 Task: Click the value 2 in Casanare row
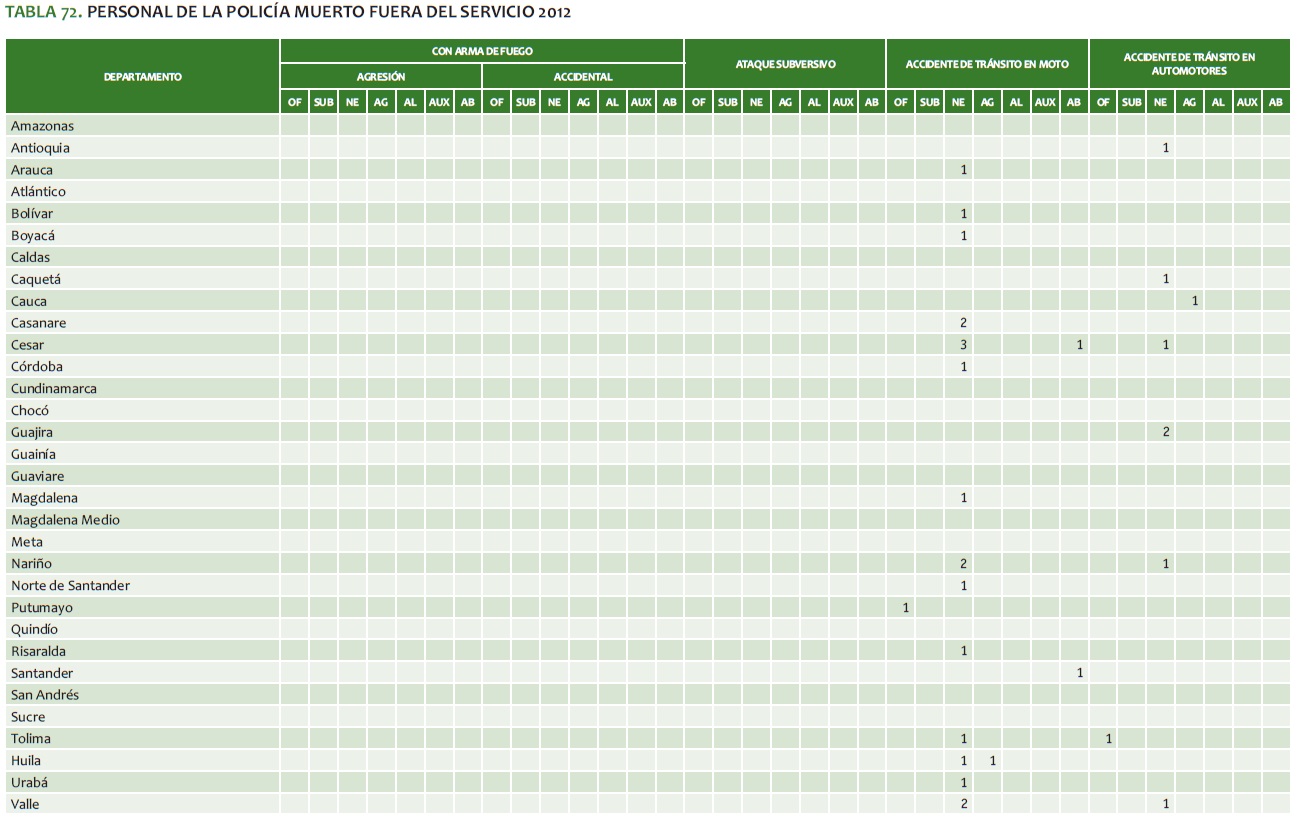tap(963, 323)
